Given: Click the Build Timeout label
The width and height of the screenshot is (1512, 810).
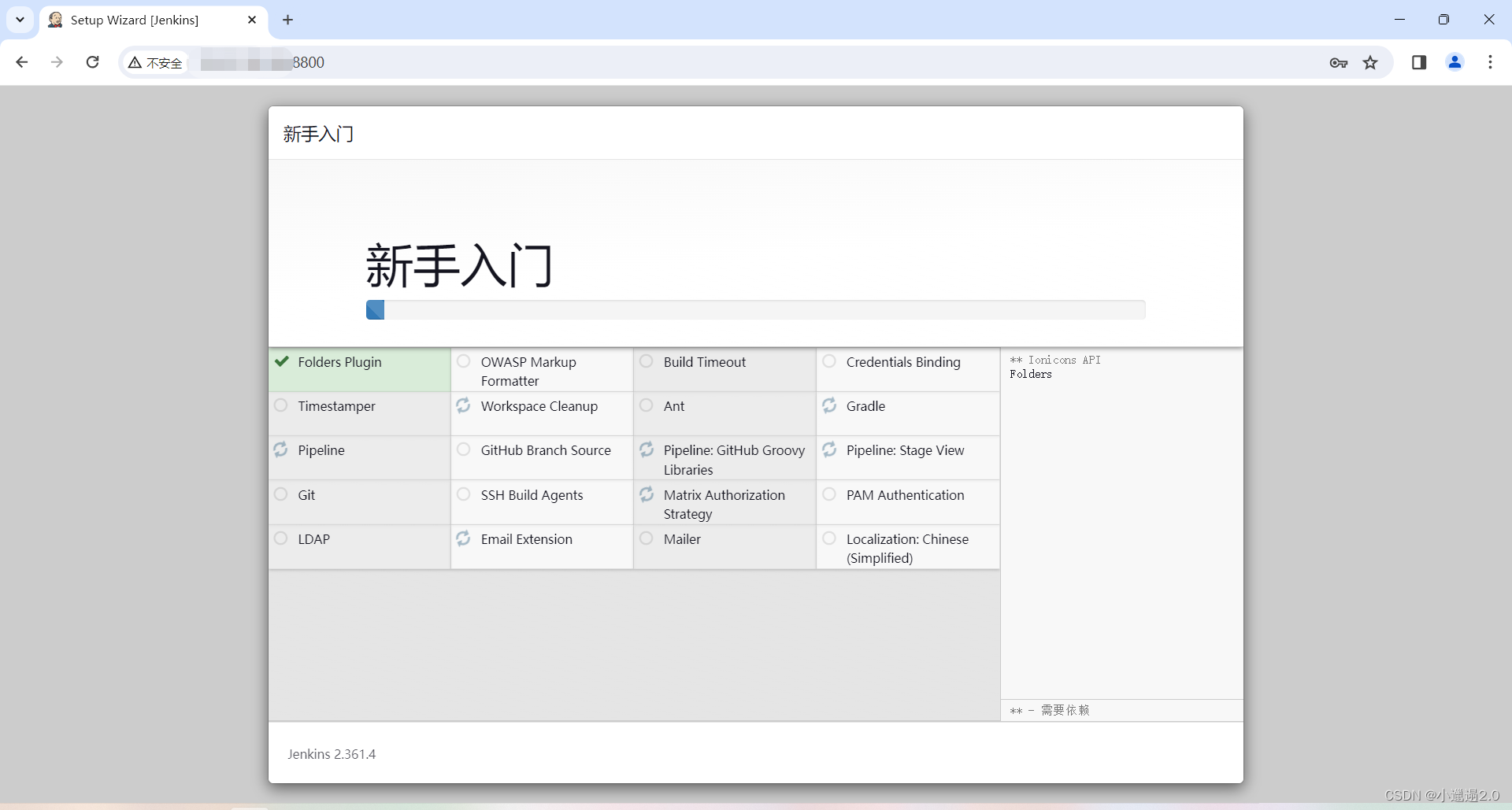Looking at the screenshot, I should coord(704,362).
